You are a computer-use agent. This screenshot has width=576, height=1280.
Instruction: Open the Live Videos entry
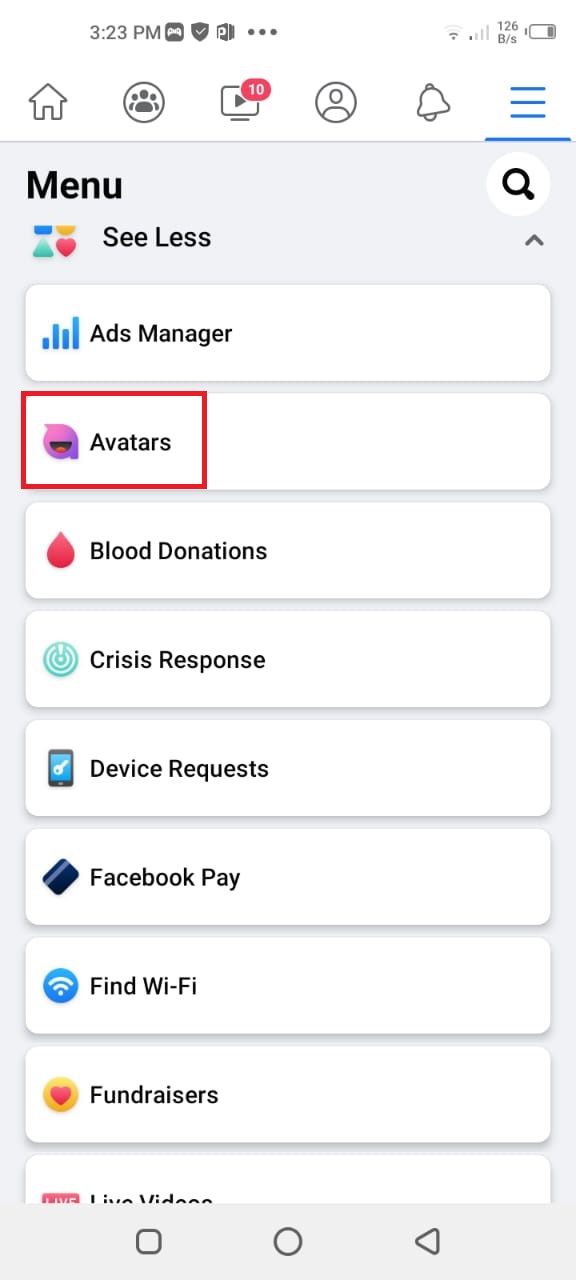point(288,1180)
